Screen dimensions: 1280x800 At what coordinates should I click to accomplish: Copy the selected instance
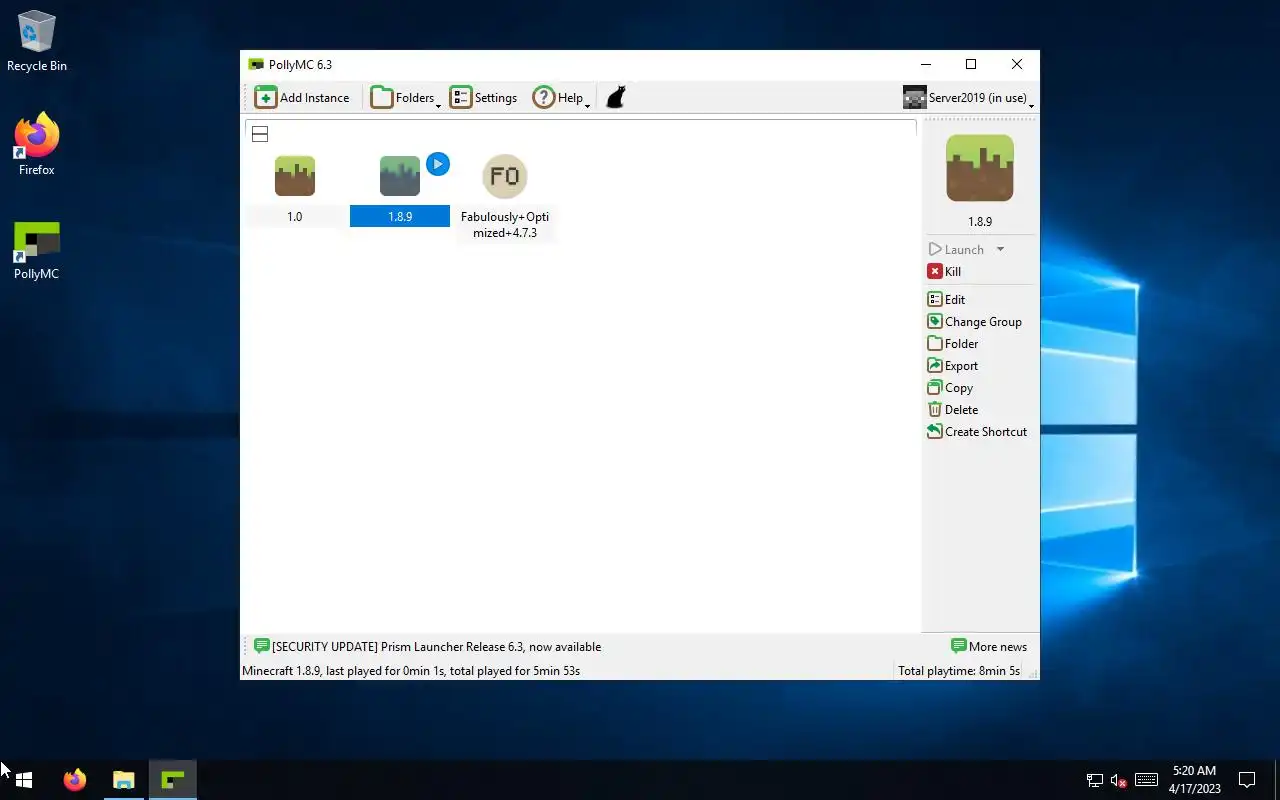click(950, 387)
